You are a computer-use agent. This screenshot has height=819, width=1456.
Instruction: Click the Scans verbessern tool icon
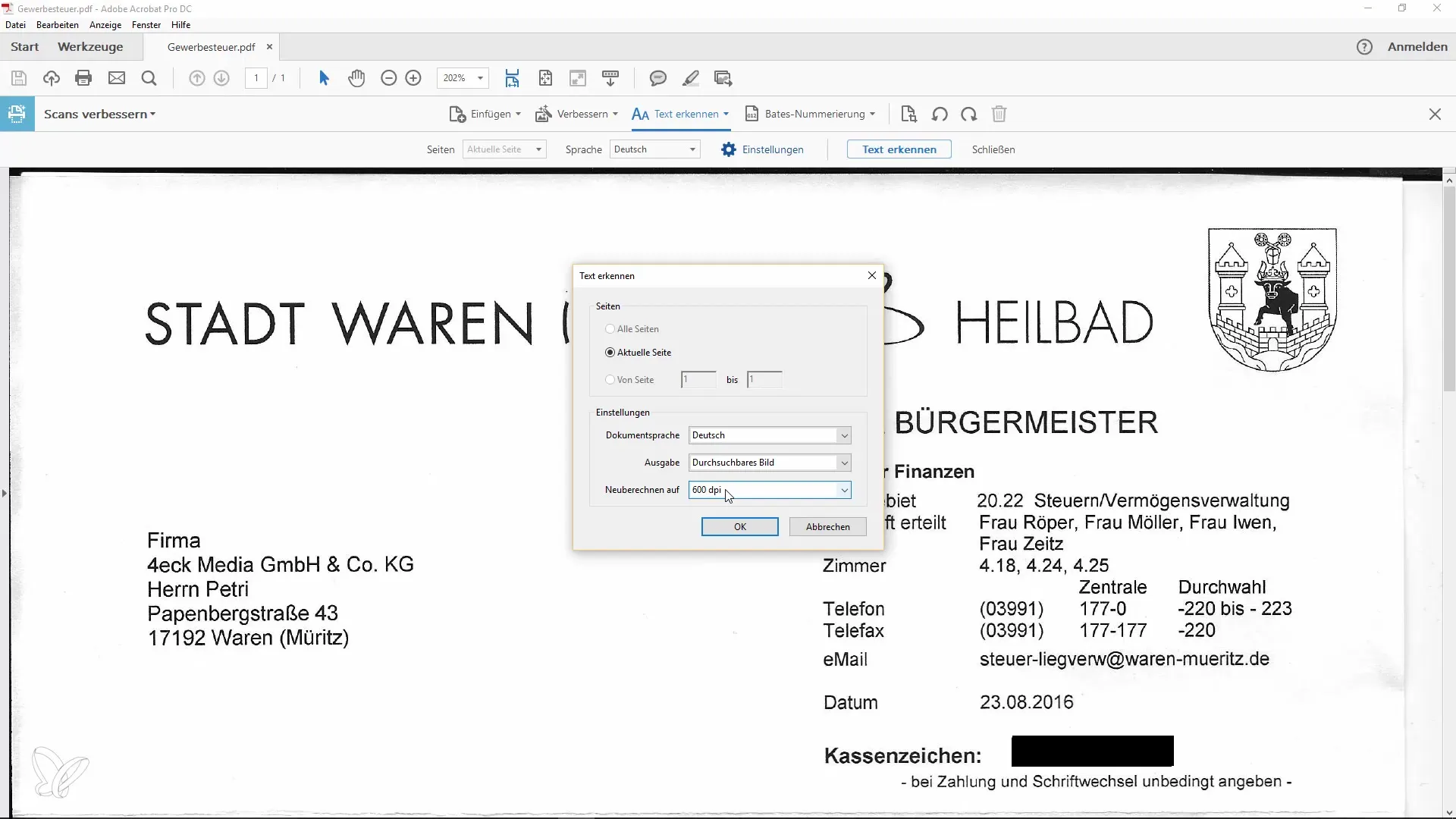(x=17, y=115)
